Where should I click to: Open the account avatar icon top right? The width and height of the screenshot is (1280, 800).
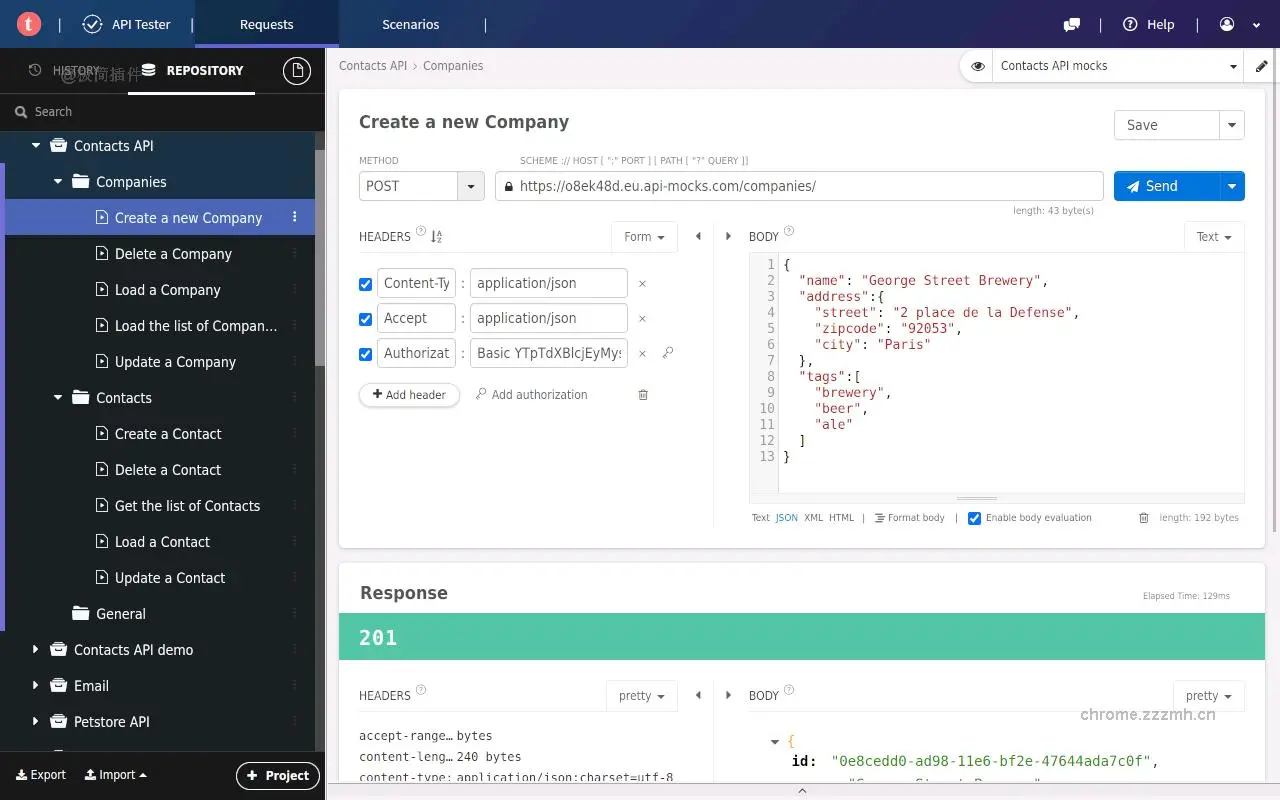click(1226, 24)
